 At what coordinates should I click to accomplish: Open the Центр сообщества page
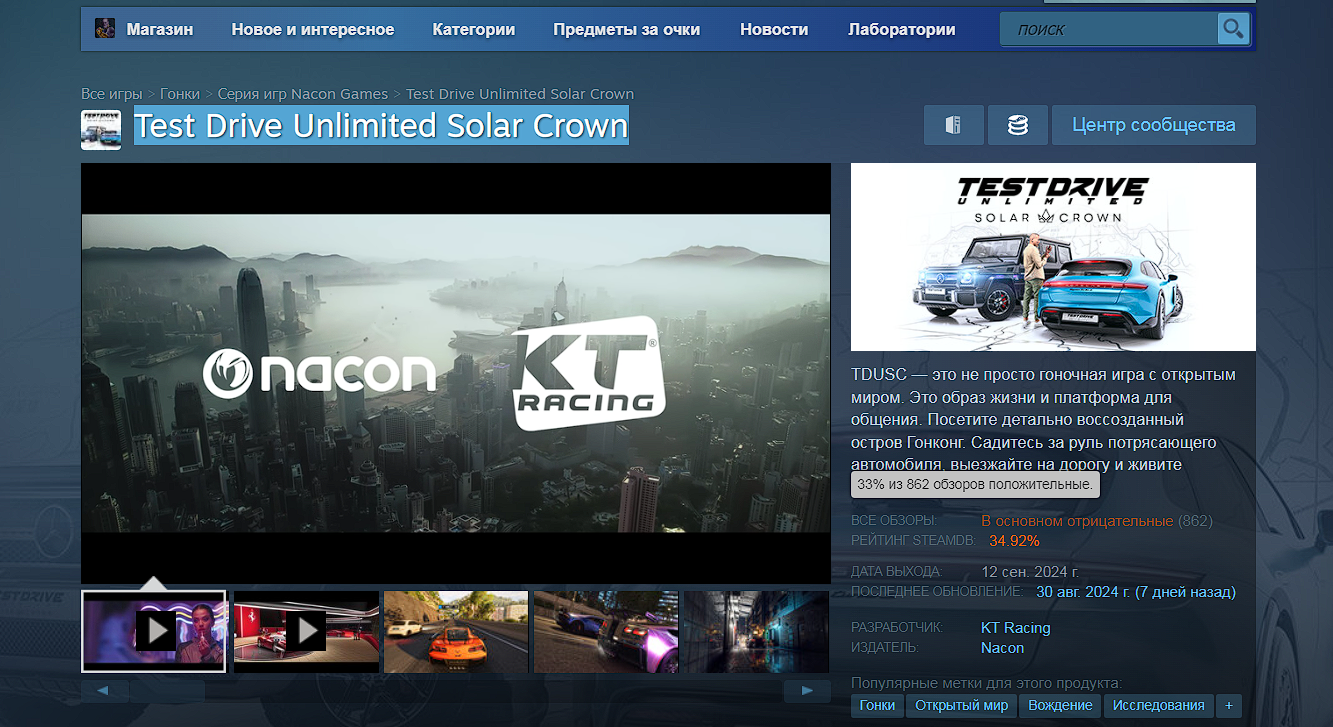click(1153, 124)
